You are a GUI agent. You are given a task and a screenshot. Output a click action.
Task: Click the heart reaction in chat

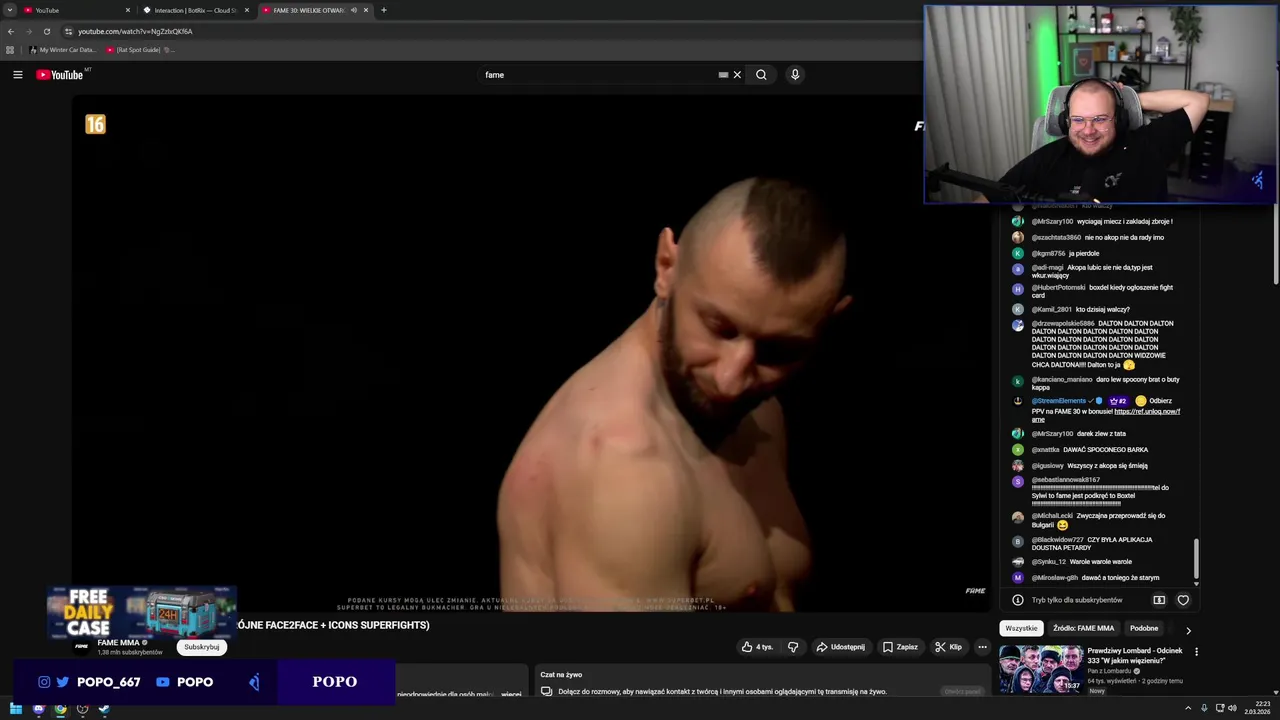tap(1183, 600)
